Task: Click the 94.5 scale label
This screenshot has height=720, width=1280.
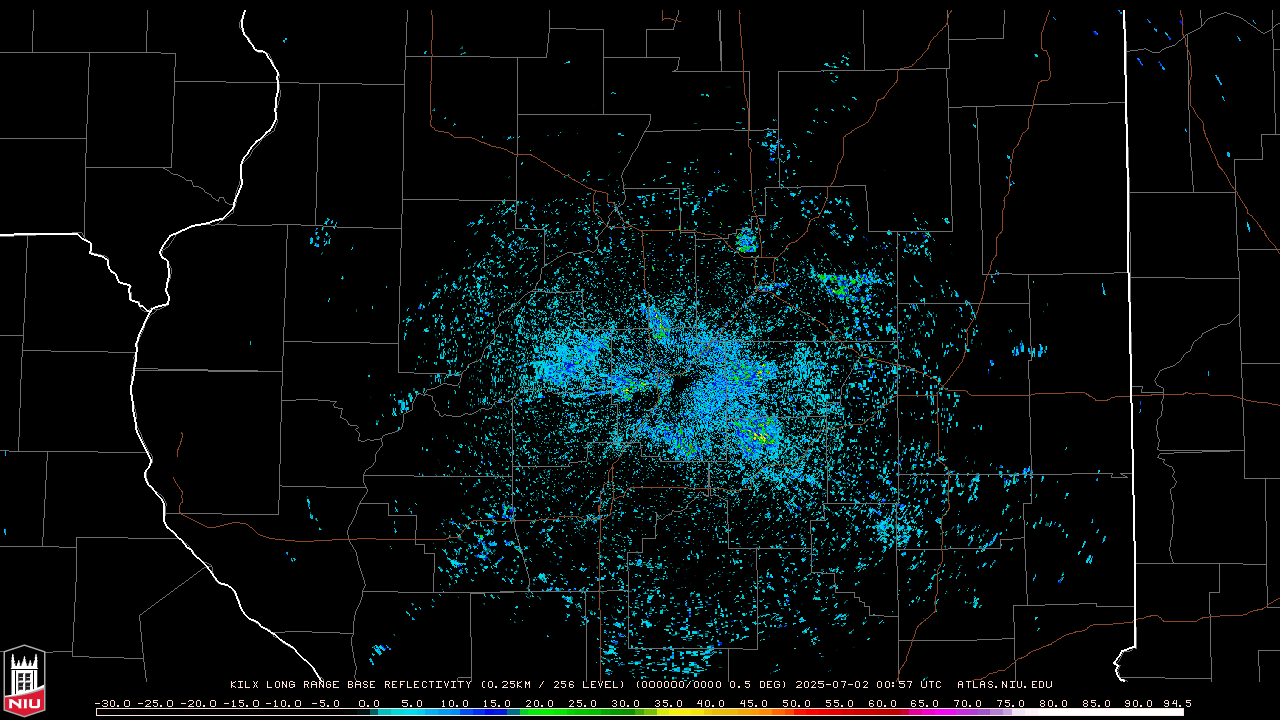Action: pyautogui.click(x=1176, y=704)
